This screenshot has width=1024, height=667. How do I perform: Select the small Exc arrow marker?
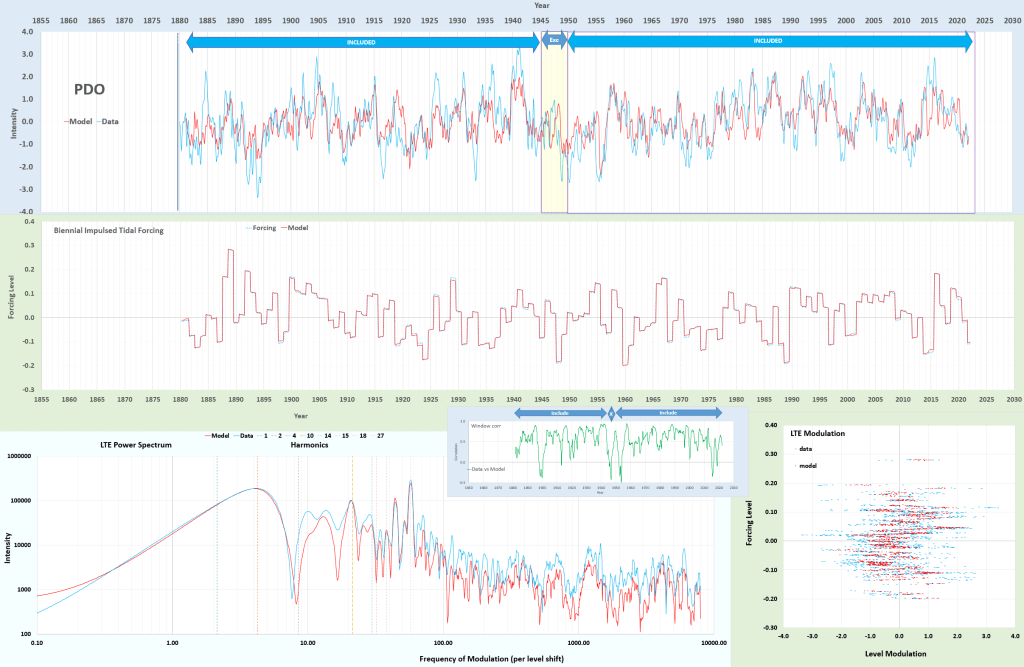(x=554, y=41)
